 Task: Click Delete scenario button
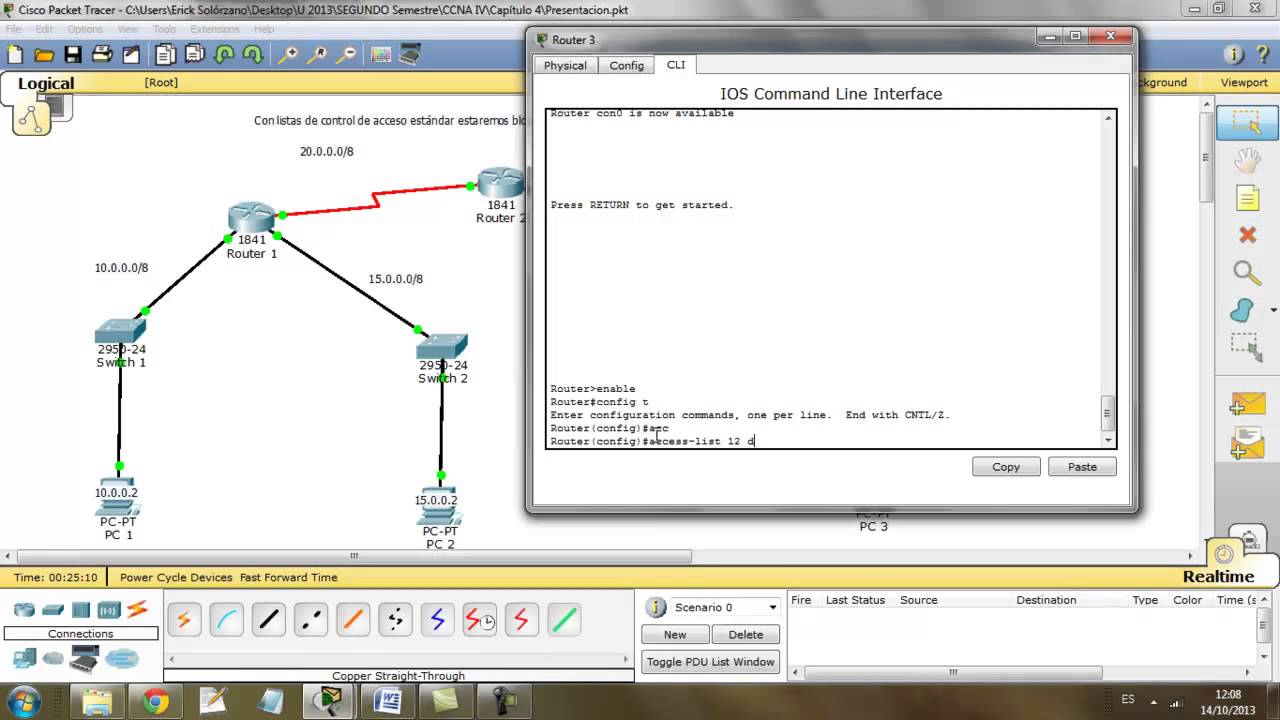(746, 634)
